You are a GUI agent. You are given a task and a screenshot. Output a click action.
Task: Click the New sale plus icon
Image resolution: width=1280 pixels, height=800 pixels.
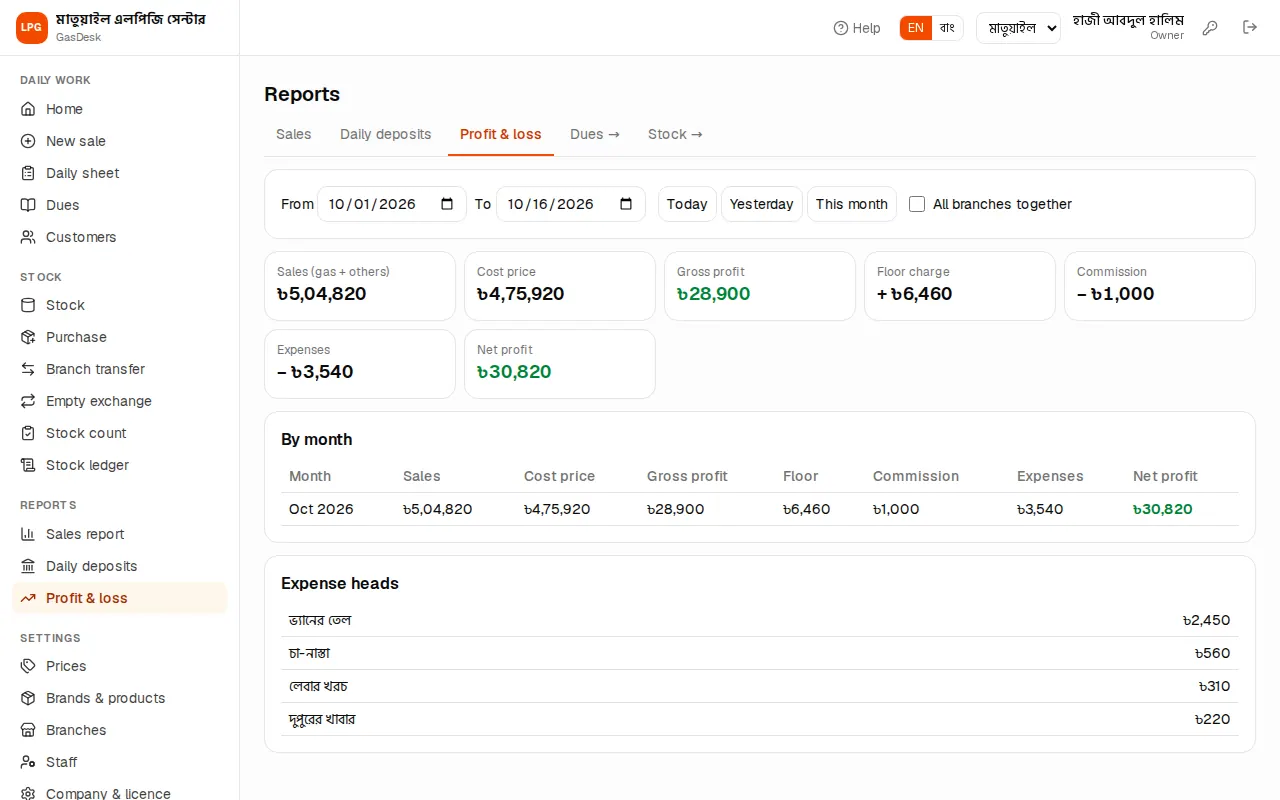point(28,141)
